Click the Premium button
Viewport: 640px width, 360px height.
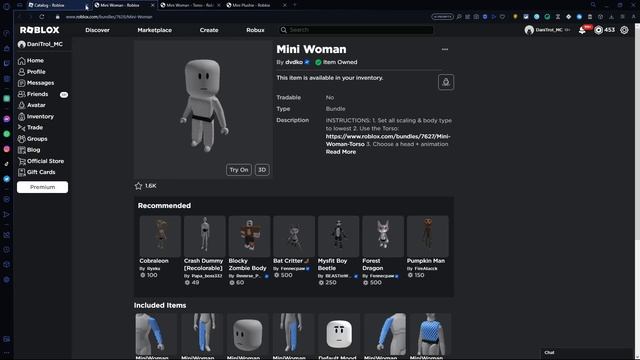click(x=42, y=187)
